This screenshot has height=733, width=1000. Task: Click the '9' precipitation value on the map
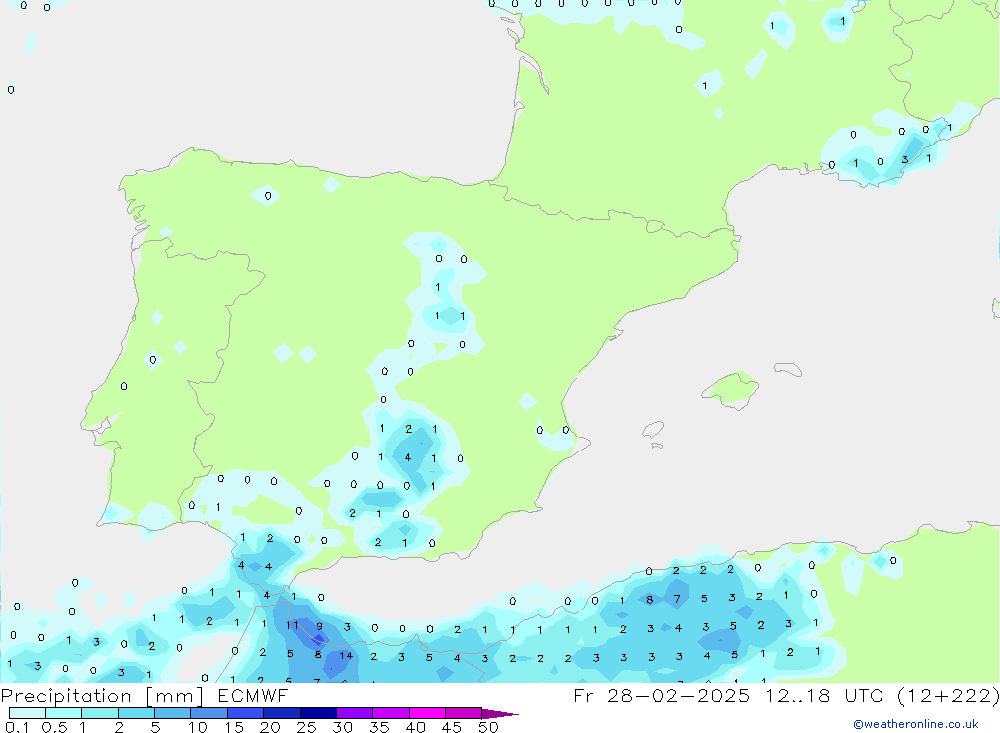(320, 626)
